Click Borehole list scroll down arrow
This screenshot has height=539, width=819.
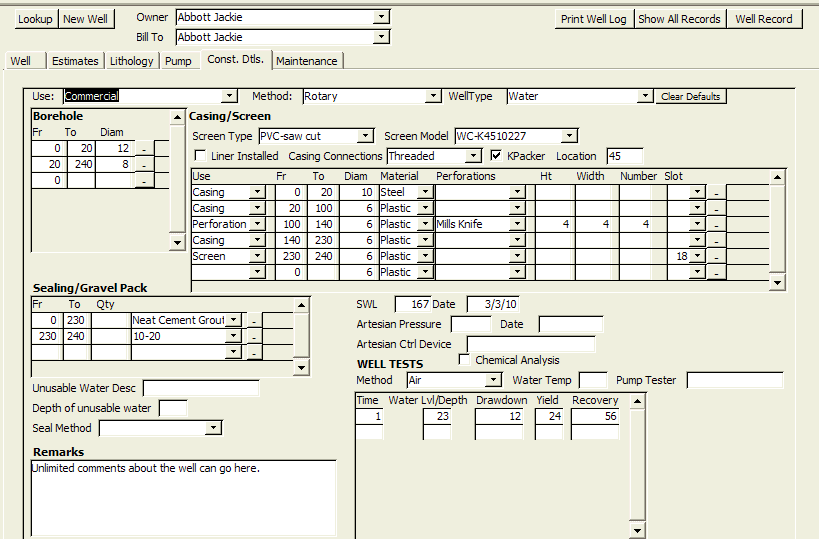coord(178,242)
